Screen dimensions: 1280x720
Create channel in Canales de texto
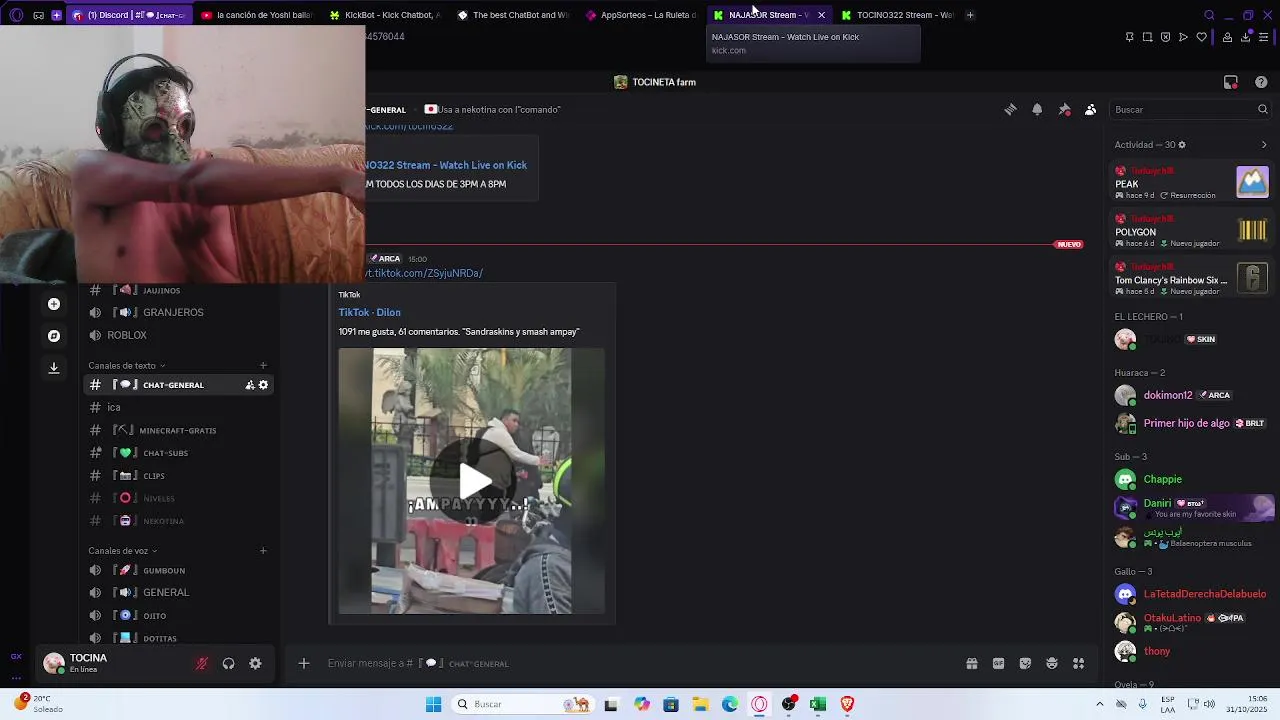coord(263,365)
